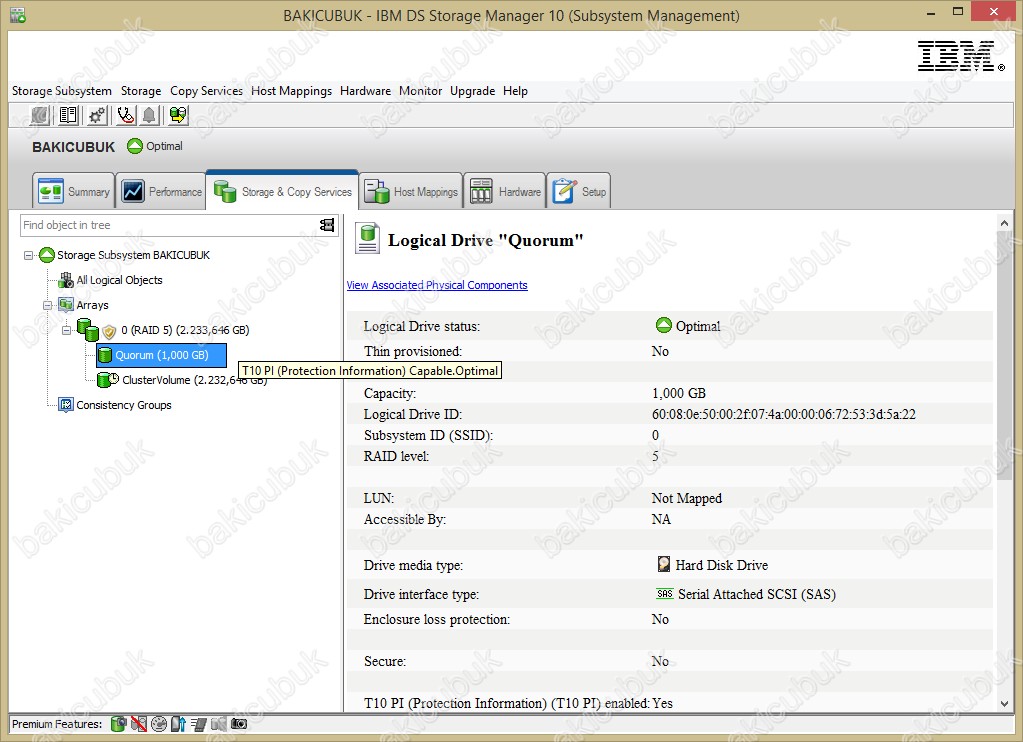Screen dimensions: 1023x742
Task: Select the Quorum (1,000 GB) logical drive
Action: coord(162,355)
